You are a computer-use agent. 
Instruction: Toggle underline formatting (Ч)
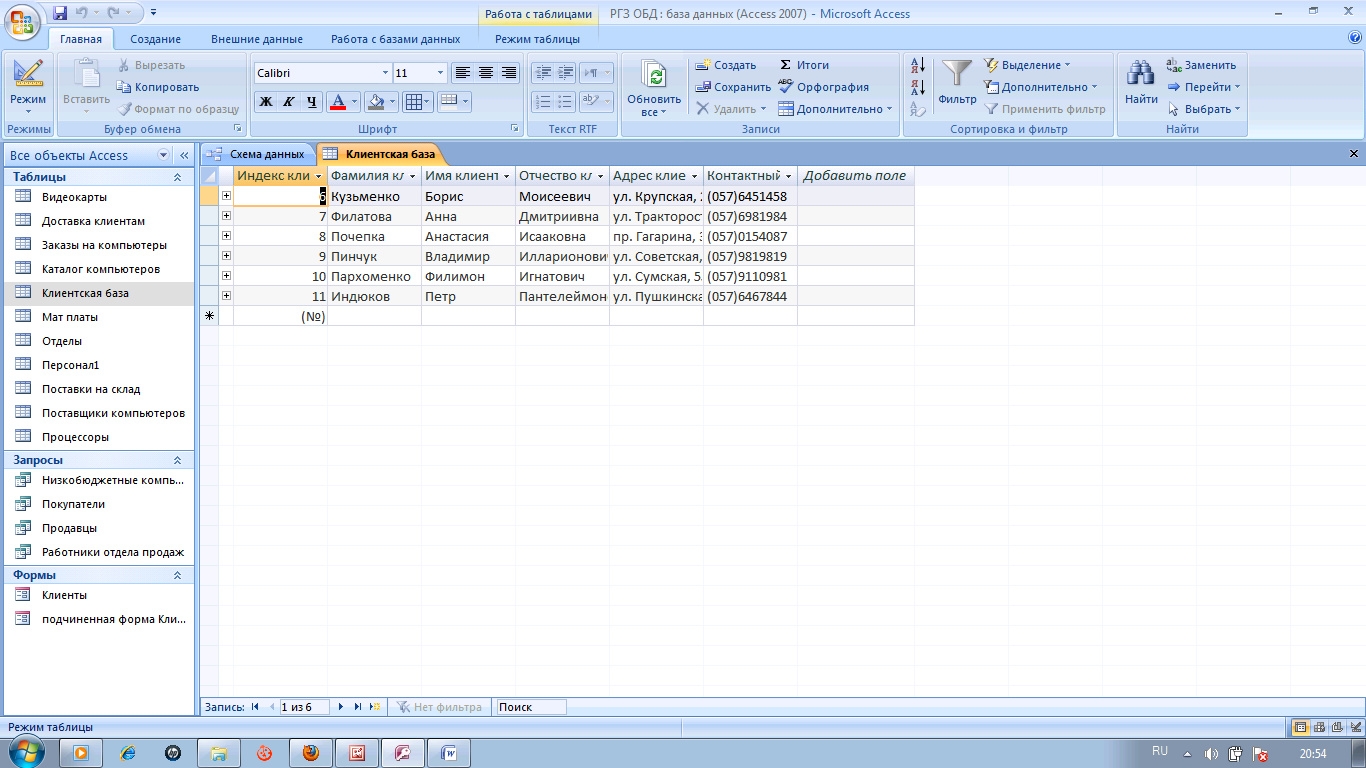pyautogui.click(x=312, y=101)
